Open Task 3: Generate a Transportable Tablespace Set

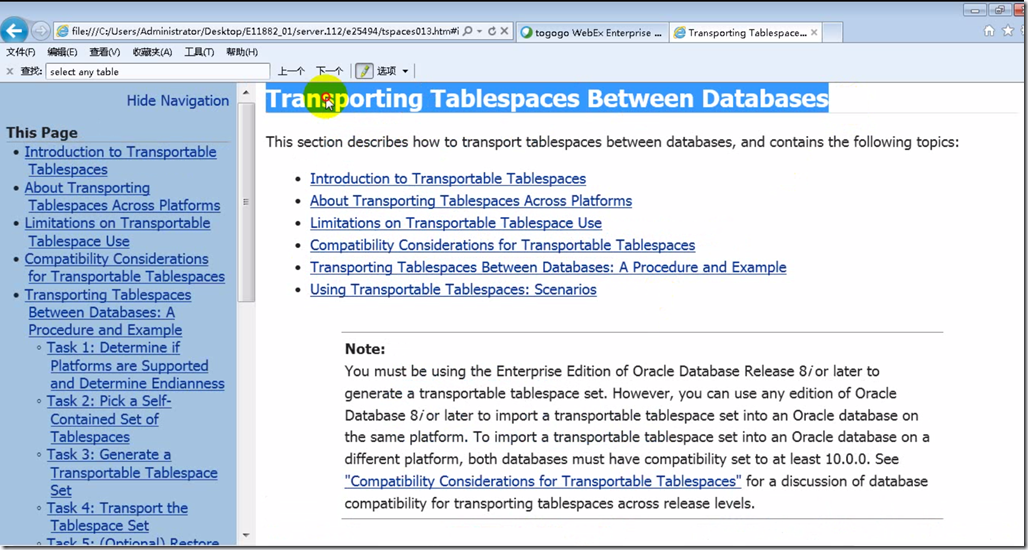tap(132, 473)
